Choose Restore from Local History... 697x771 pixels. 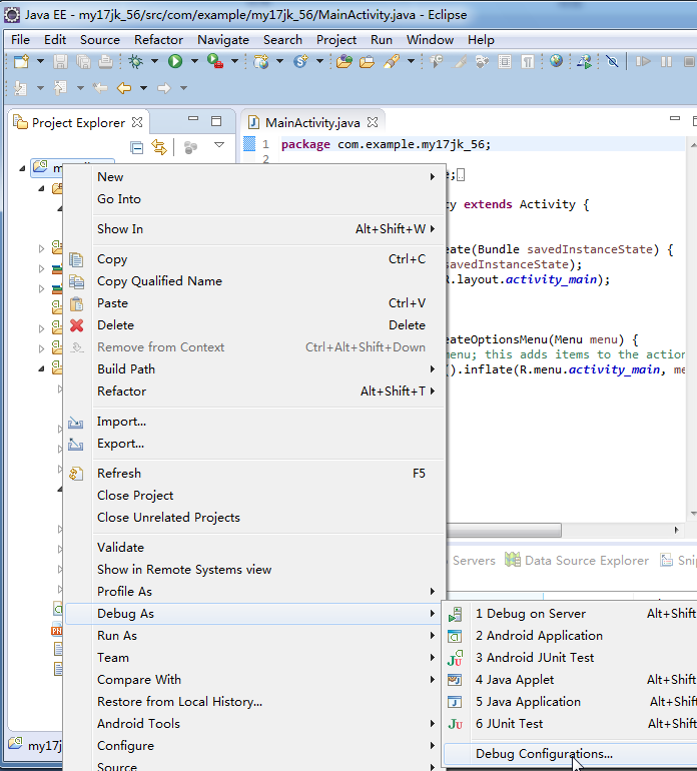[x=255, y=702]
